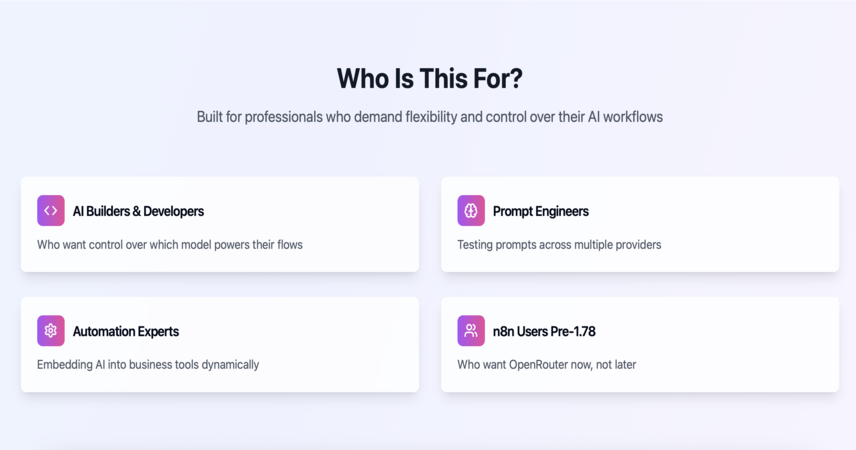The height and width of the screenshot is (450, 856).
Task: Select the AI Builders & Developers title
Action: click(138, 211)
